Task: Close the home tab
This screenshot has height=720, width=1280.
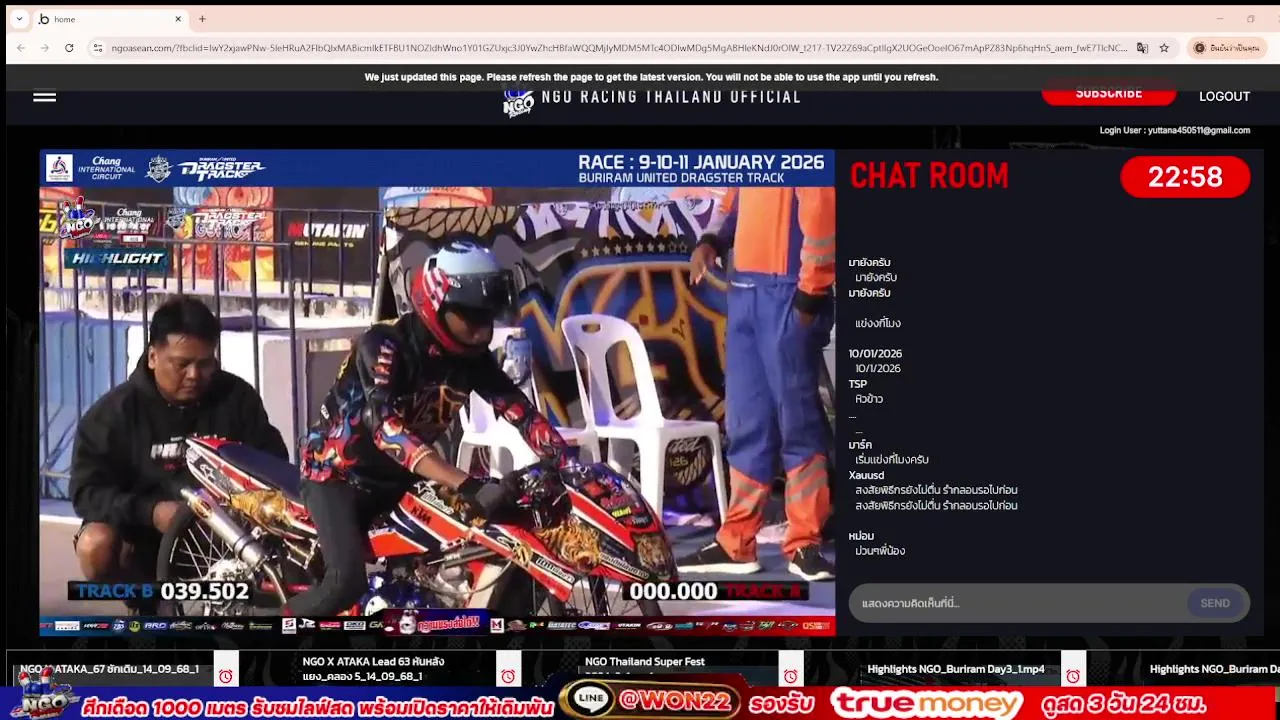Action: pos(178,19)
